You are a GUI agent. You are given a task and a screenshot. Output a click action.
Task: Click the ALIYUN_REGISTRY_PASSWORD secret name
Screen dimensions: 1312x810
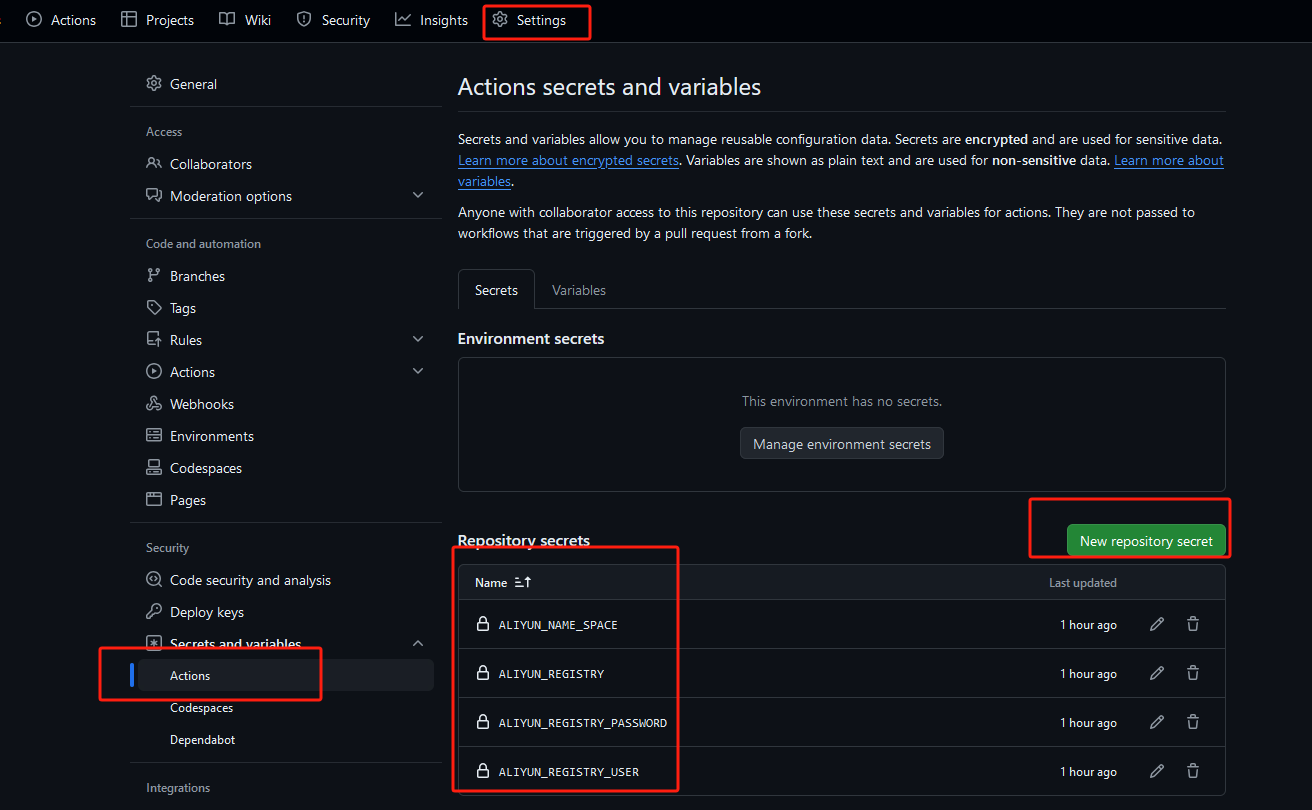[583, 723]
